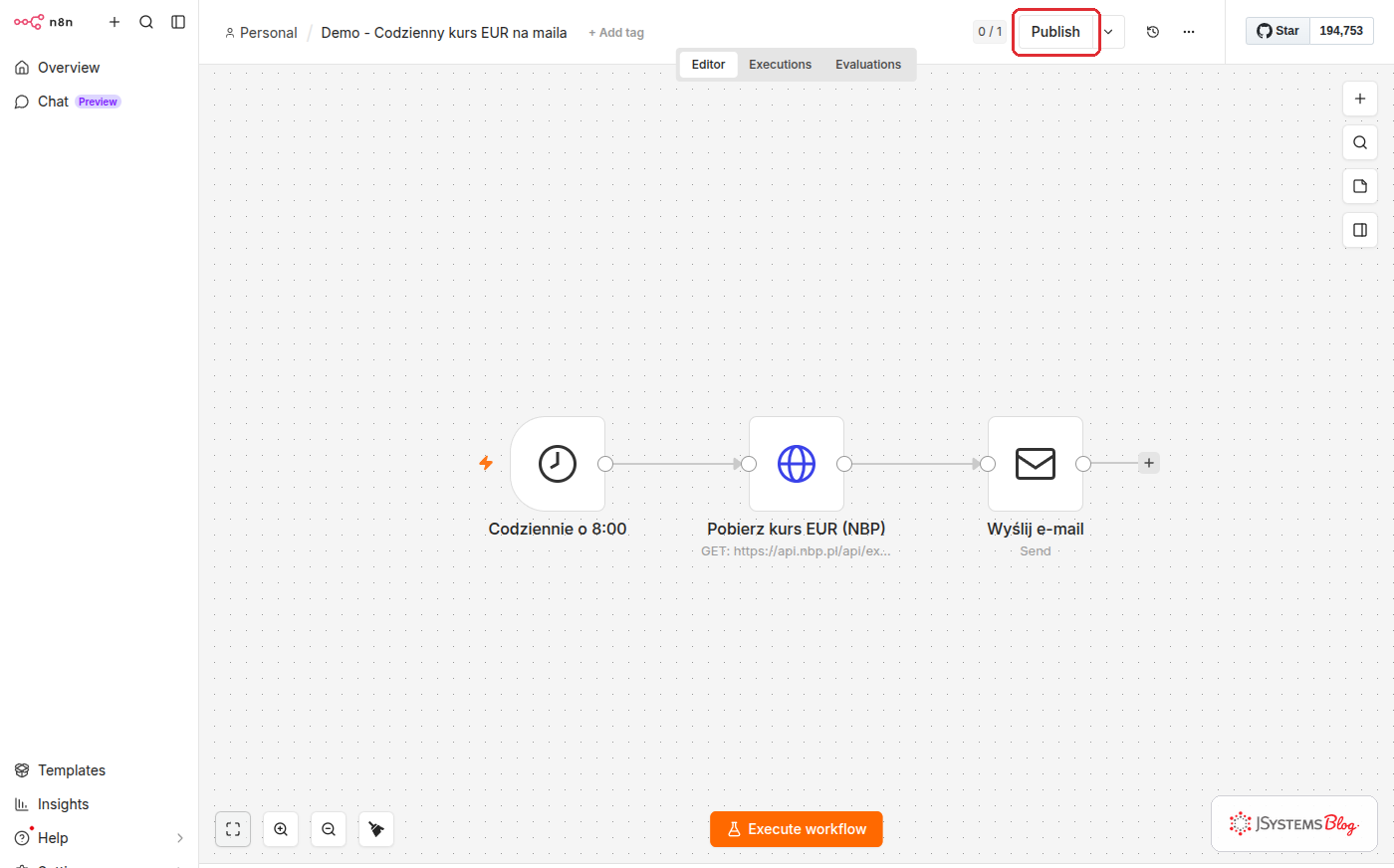Collapse the left sidebar panel icon
This screenshot has width=1394, height=868.
[x=178, y=22]
